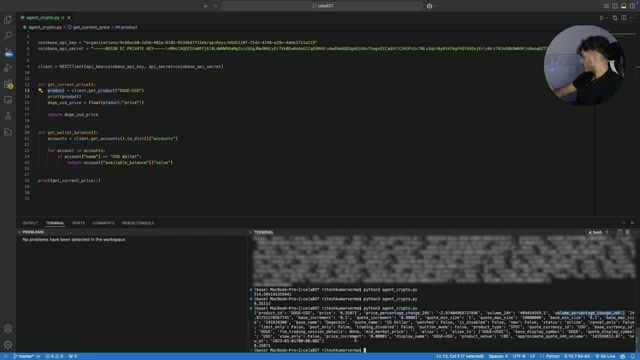Open Source Control view in activity bar
This screenshot has height=360, width=640.
[8, 52]
